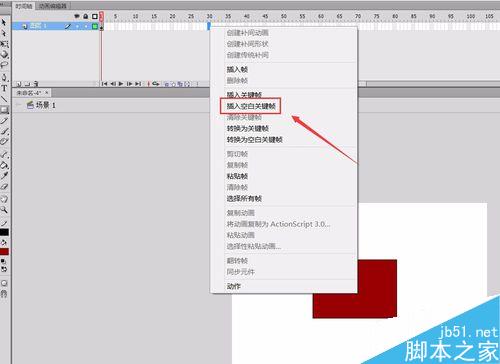500x364 pixels.
Task: Step back one frame
Action: [113, 84]
